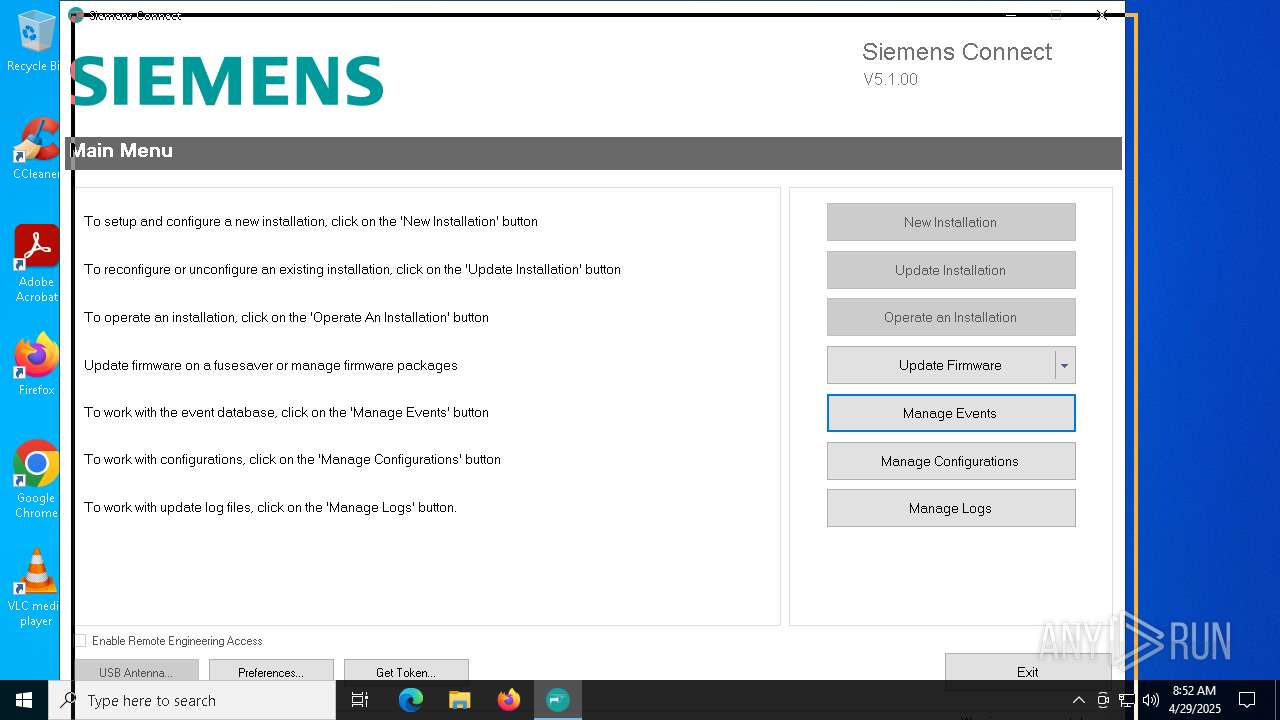Click the taskbar search box
The height and width of the screenshot is (720, 1280).
(192, 700)
